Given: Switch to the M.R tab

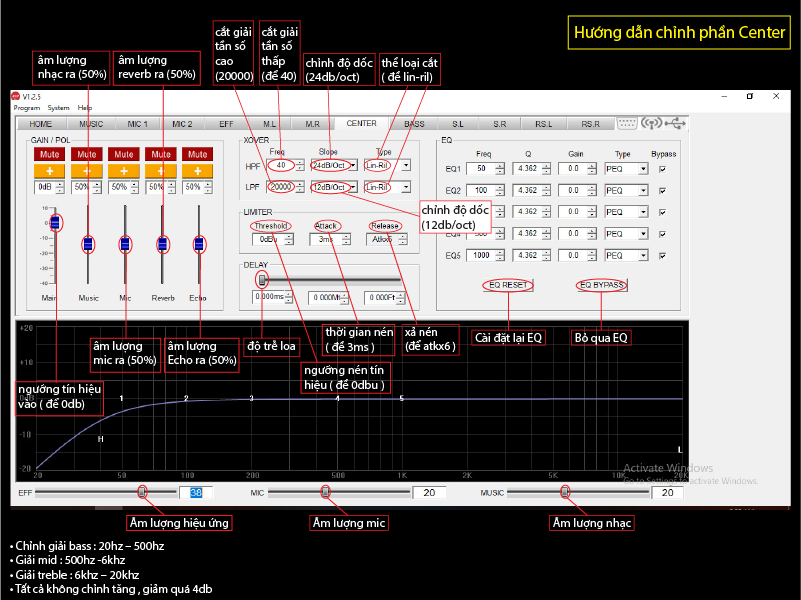Looking at the screenshot, I should coord(312,124).
